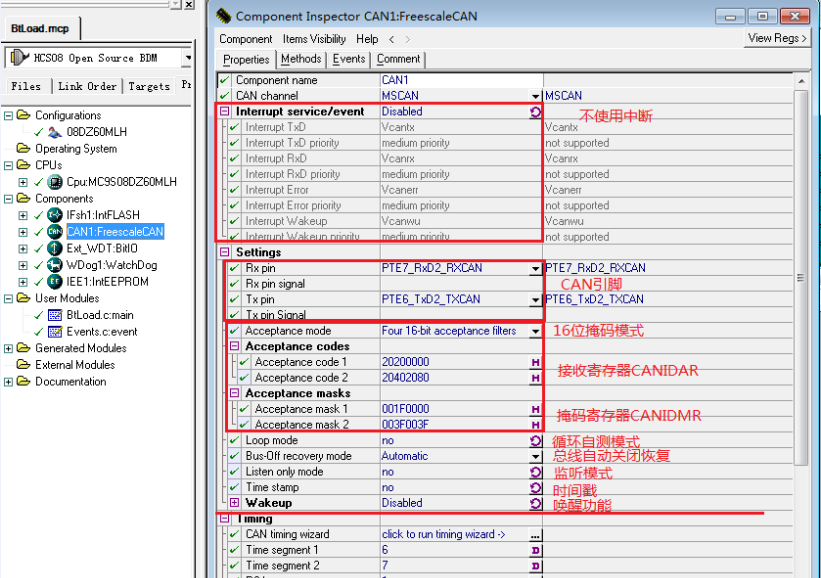Screen dimensions: 821x578
Task: Click the Events.c:event module icon
Action: coord(55,332)
